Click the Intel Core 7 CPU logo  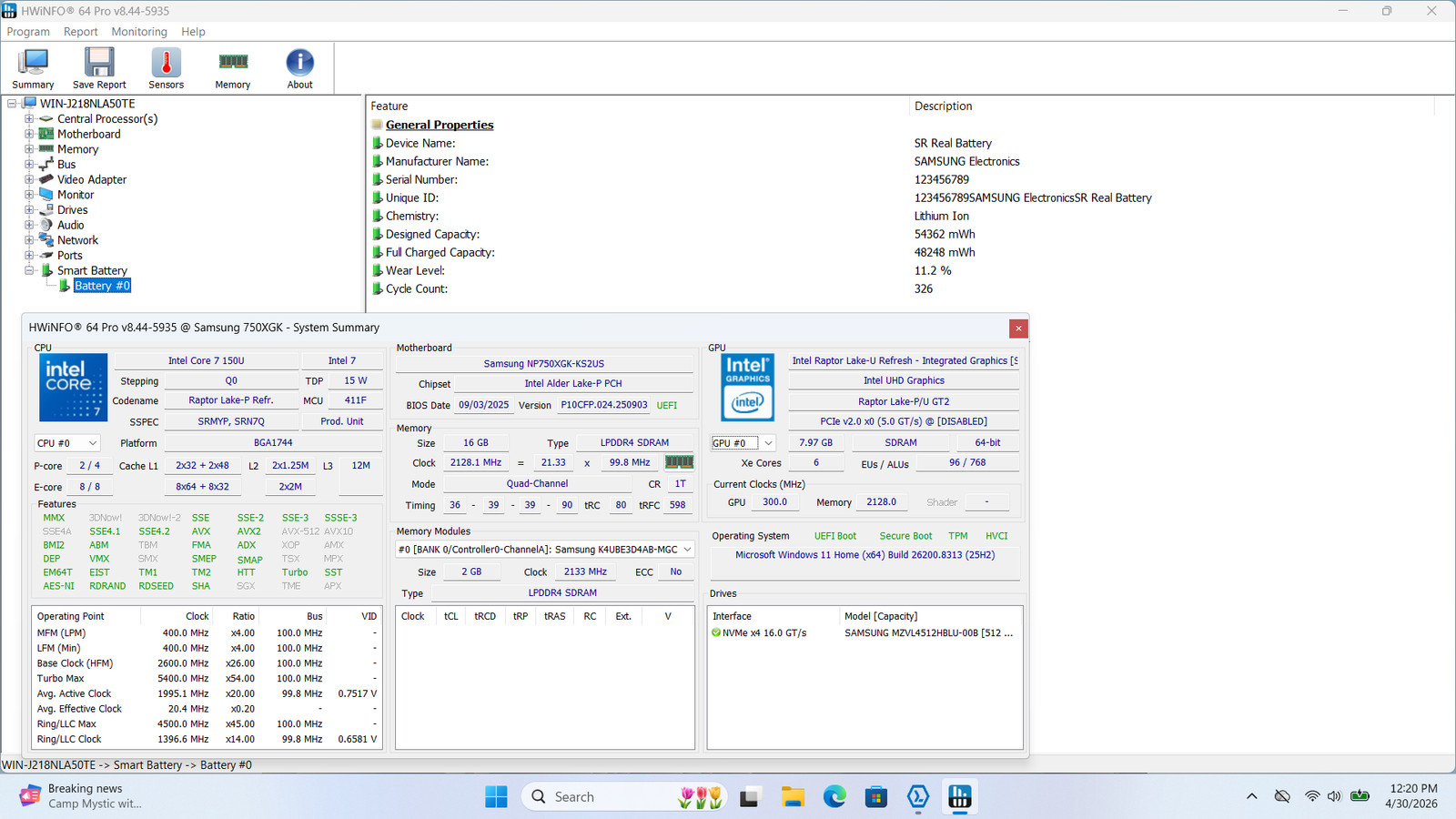click(74, 388)
